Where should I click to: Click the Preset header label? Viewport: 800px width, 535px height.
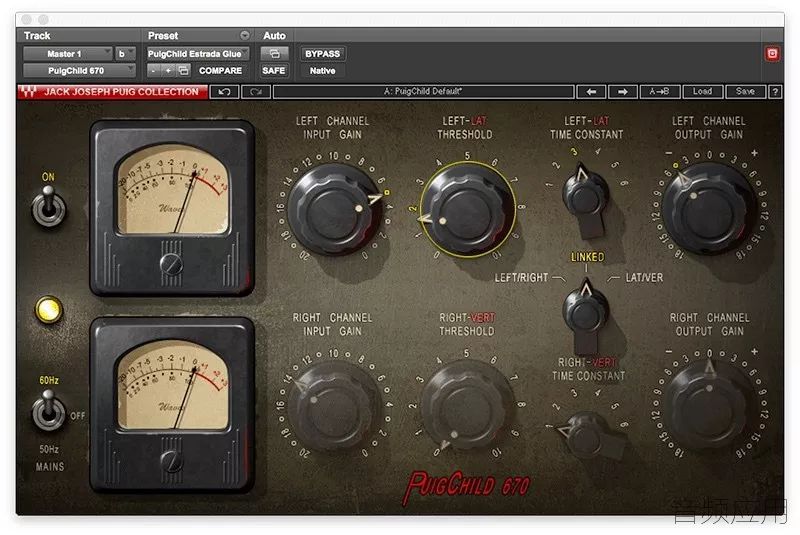(163, 36)
